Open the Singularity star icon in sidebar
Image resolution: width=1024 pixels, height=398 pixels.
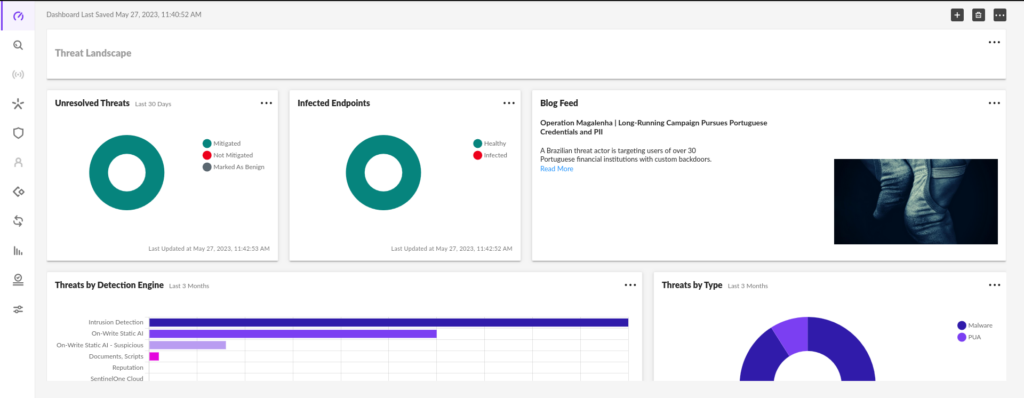[x=18, y=104]
